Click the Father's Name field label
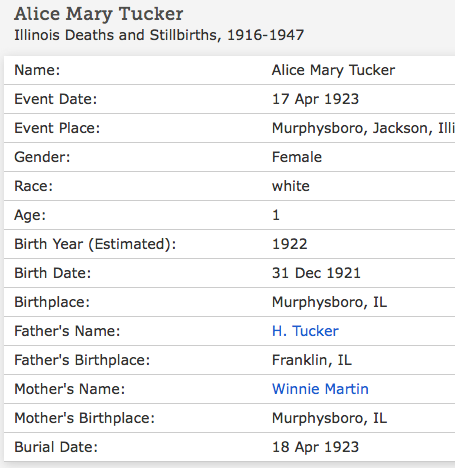This screenshot has width=455, height=468. click(x=67, y=331)
